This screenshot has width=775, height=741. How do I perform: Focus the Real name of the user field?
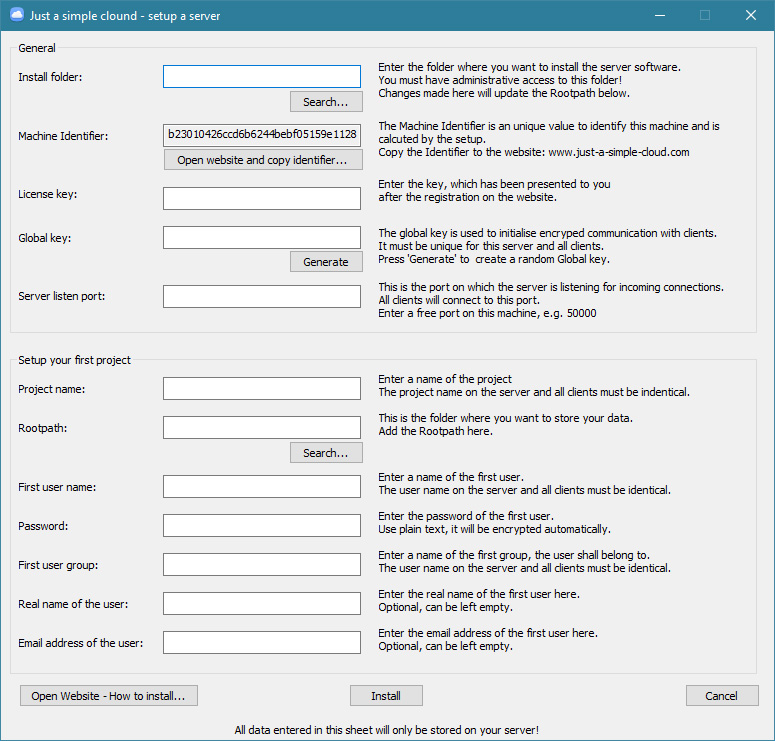click(261, 603)
